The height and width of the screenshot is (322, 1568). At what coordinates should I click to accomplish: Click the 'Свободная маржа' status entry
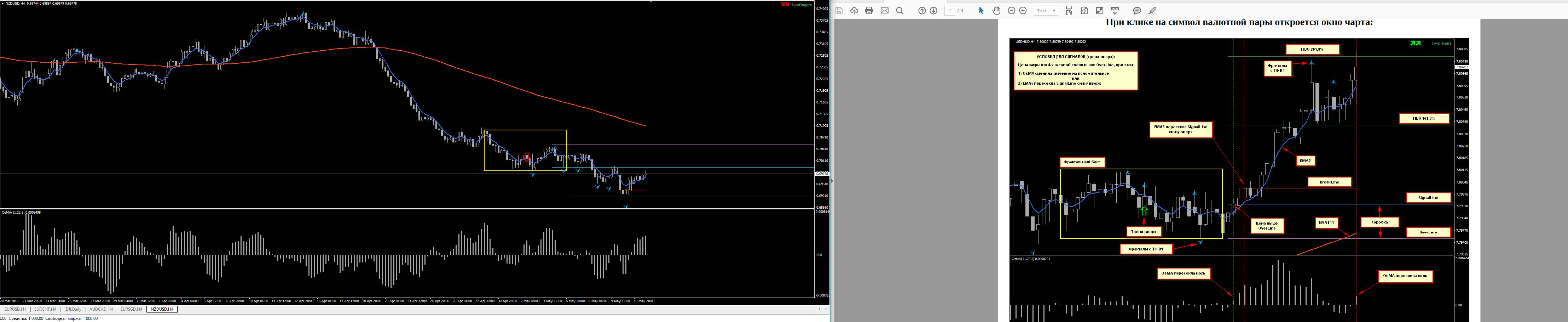point(71,318)
